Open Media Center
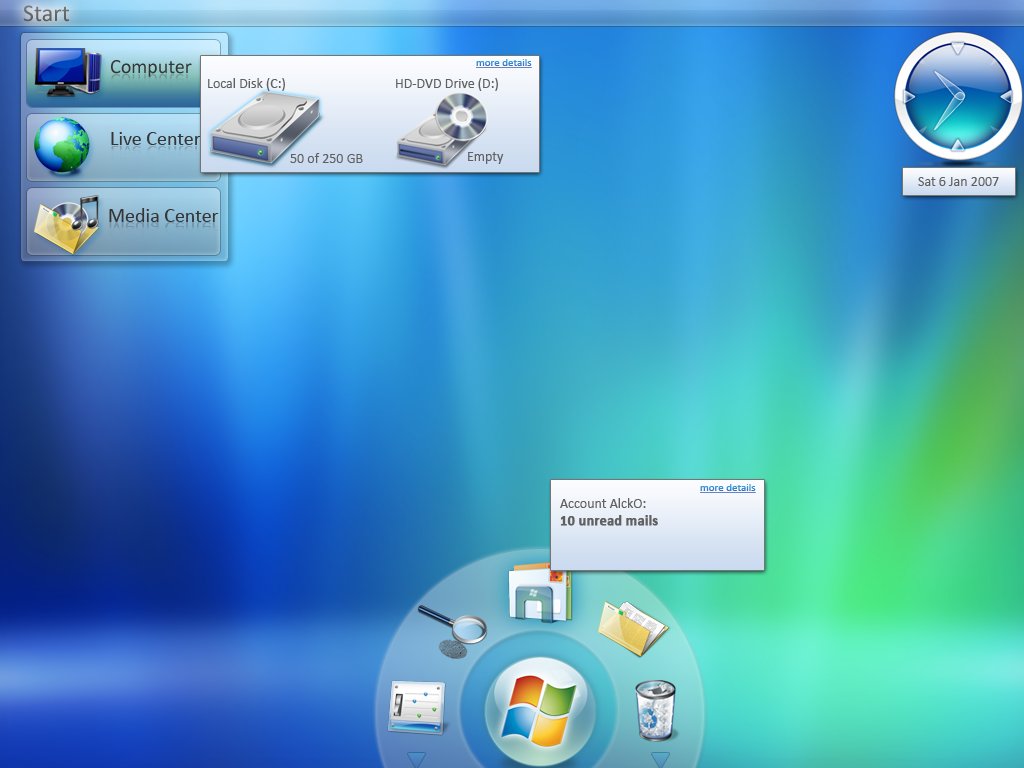1024x768 pixels. (120, 216)
